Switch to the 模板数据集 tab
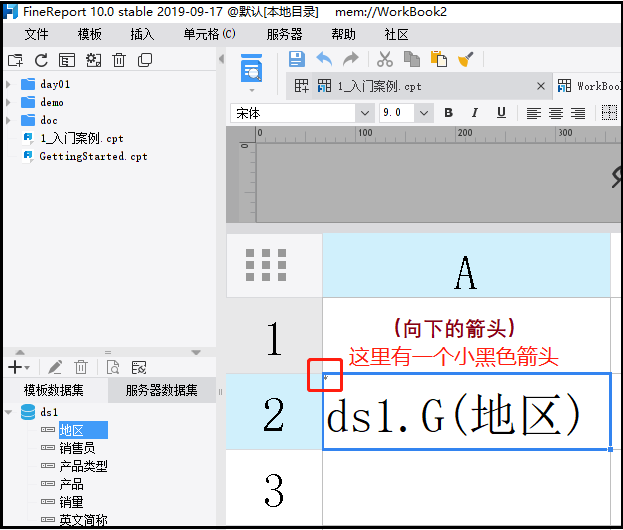Viewport: 623px width, 530px height. [x=54, y=390]
